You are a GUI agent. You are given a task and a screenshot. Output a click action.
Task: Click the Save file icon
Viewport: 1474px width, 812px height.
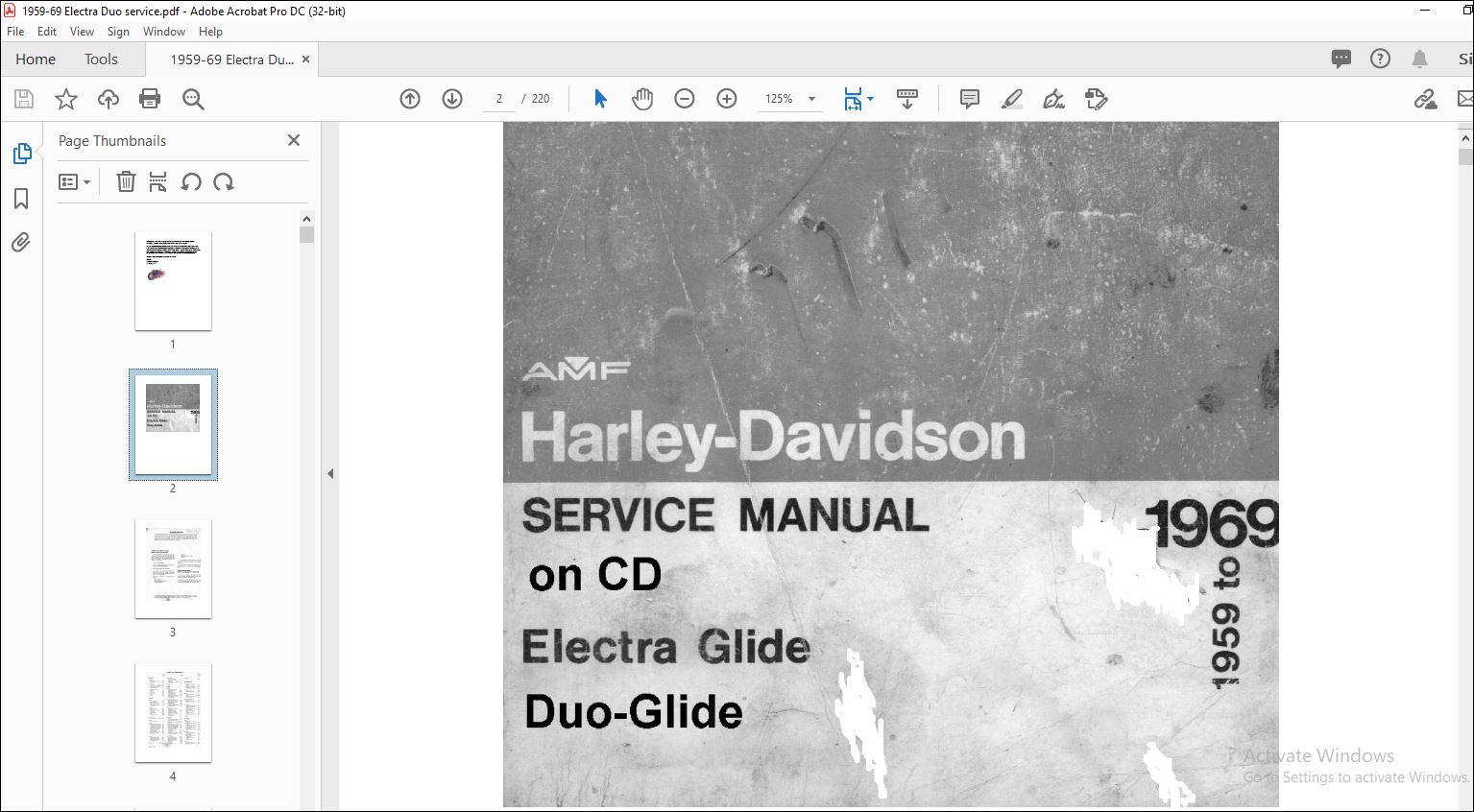(24, 99)
